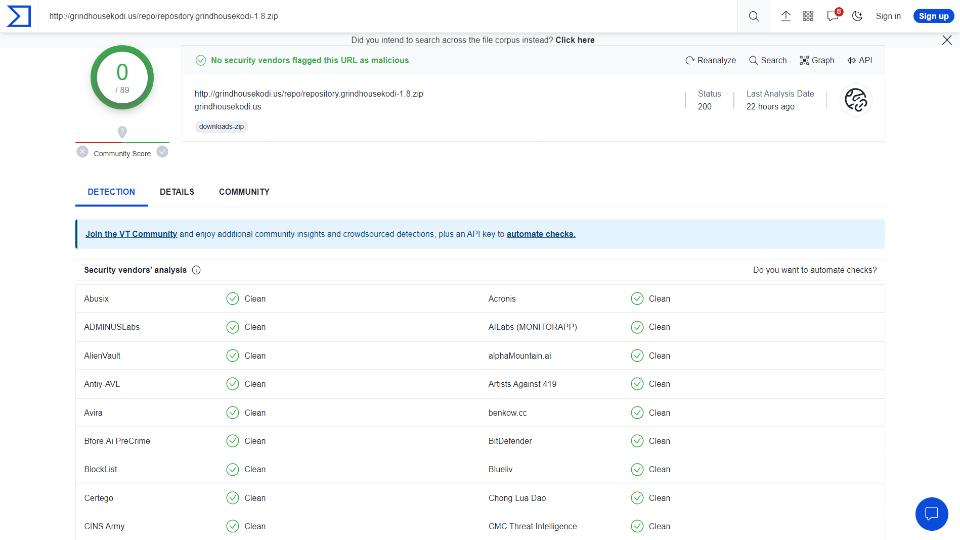Click the 'Acronis' vendor name

pyautogui.click(x=502, y=299)
